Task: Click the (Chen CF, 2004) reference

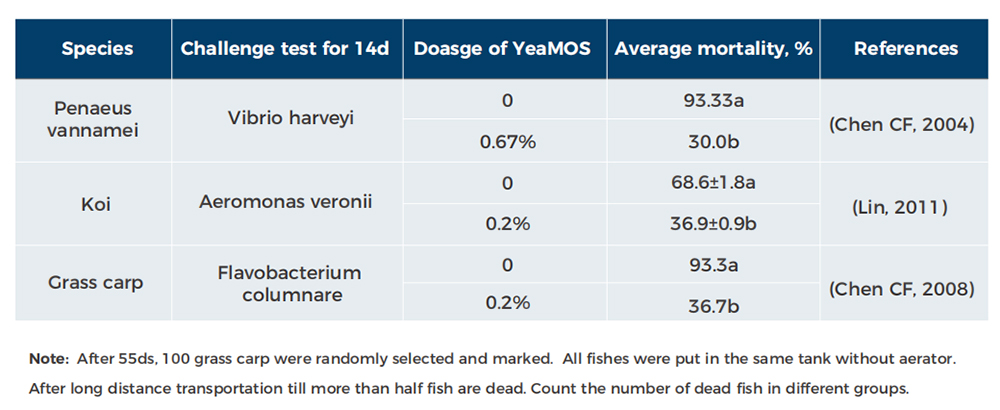Action: [906, 124]
